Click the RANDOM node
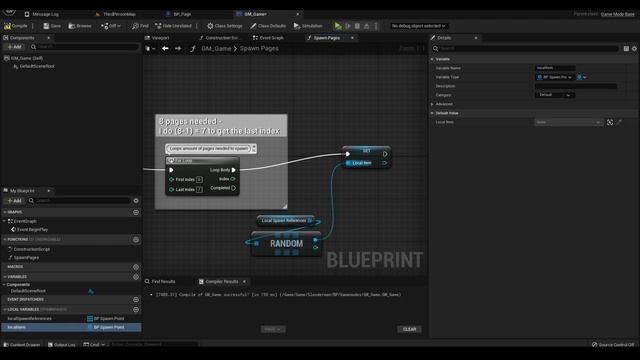 tap(286, 244)
